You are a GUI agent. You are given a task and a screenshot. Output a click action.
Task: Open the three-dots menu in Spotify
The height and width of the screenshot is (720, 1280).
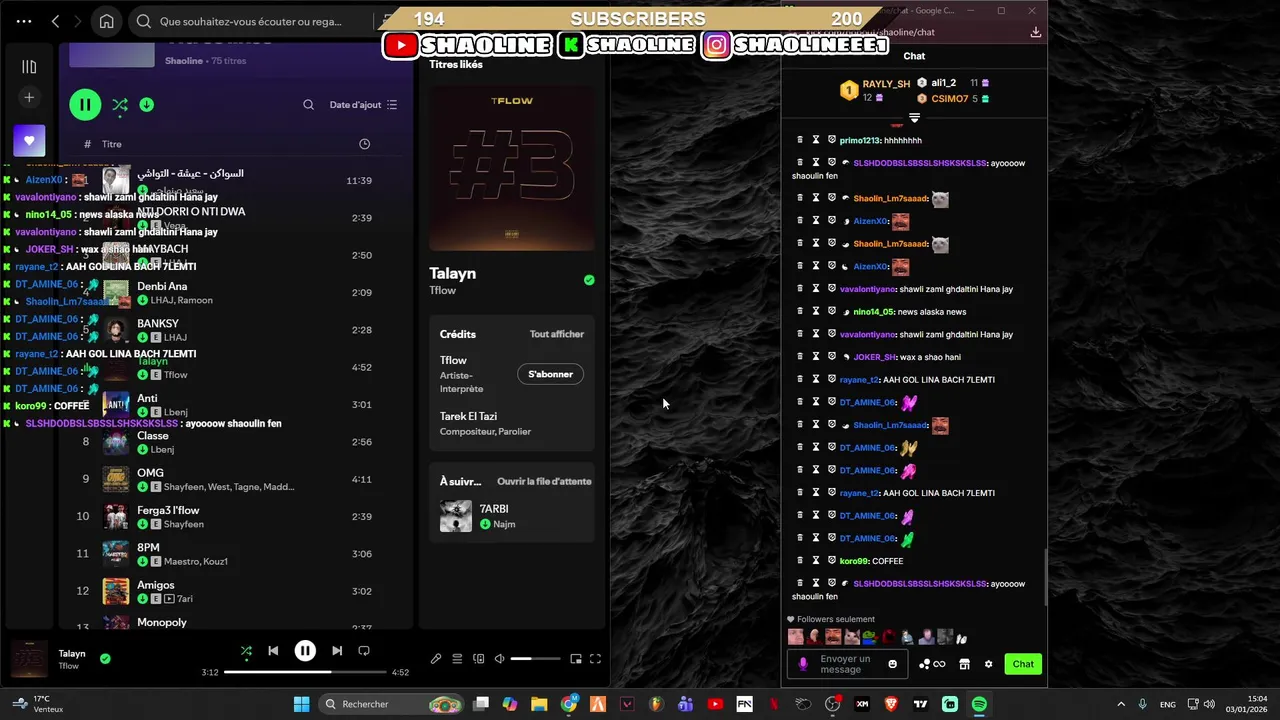(x=24, y=21)
